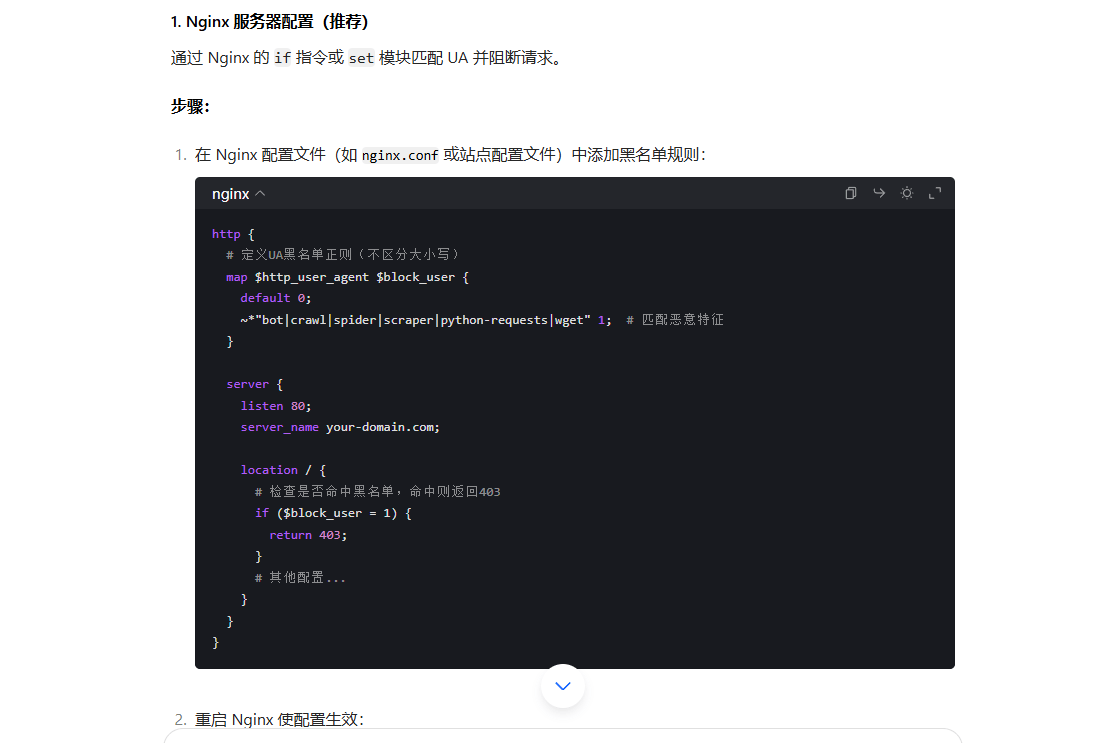Click the 'server {' code line
Screen dimensions: 1112x743
(x=254, y=384)
